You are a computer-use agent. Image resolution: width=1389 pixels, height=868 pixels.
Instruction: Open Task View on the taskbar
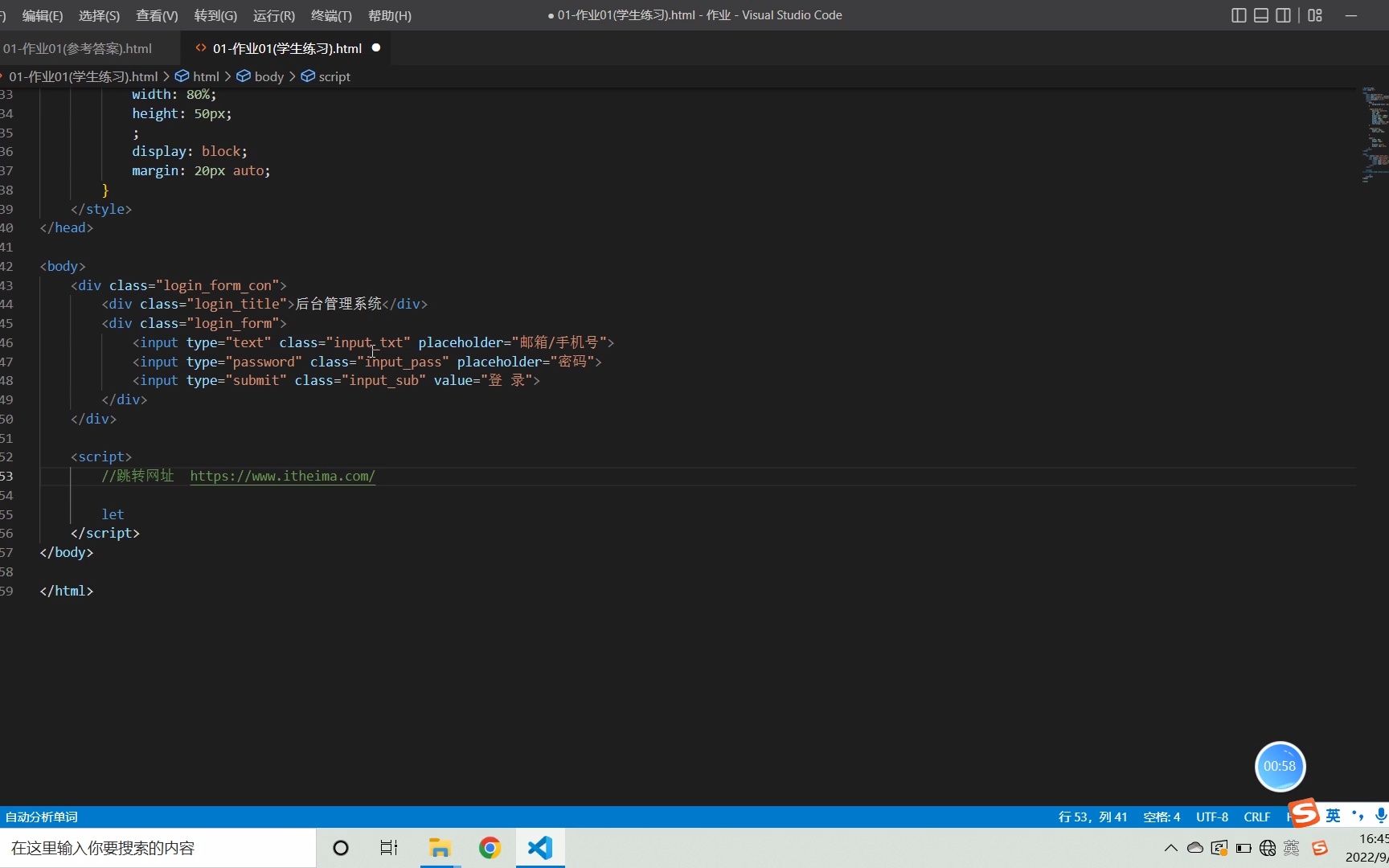389,848
